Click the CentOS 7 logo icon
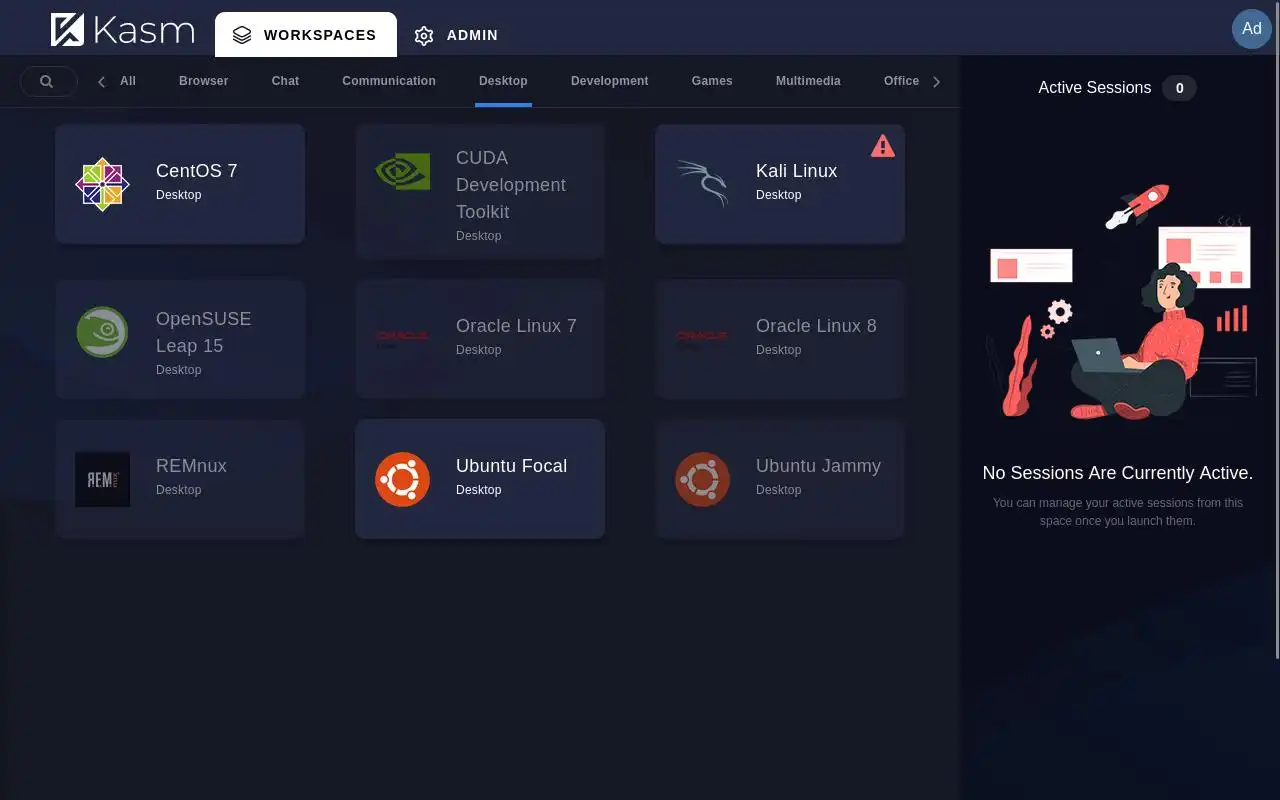Image resolution: width=1280 pixels, height=800 pixels. [x=103, y=184]
